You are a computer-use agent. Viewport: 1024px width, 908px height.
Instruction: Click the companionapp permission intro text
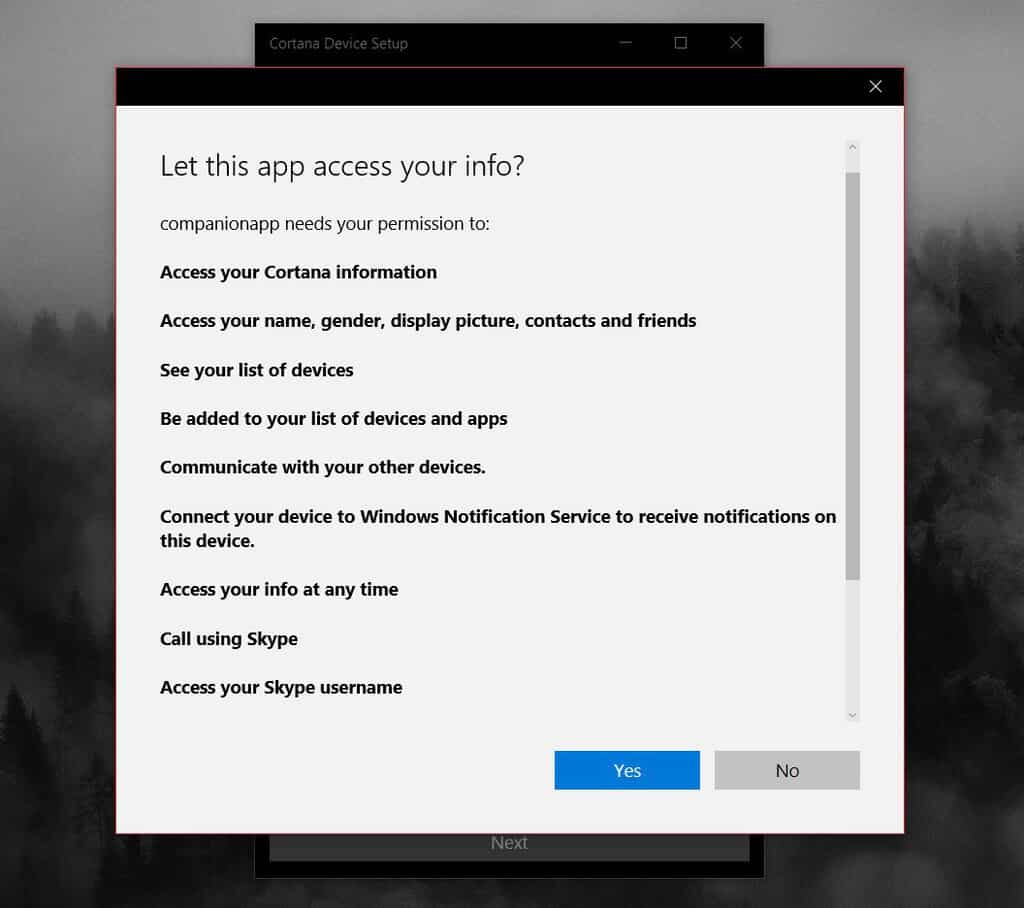point(325,223)
